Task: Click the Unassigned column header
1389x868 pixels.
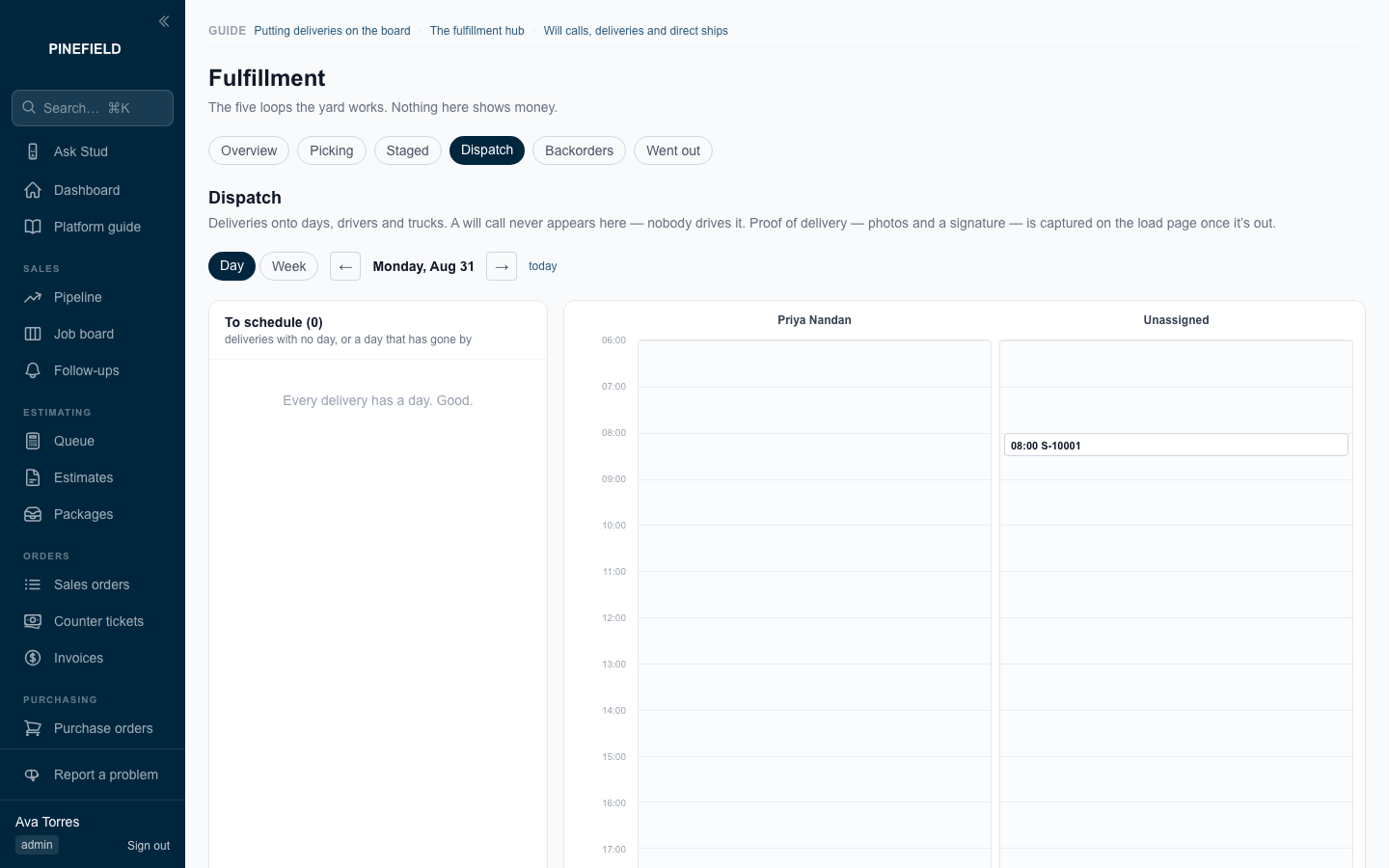Action: pyautogui.click(x=1176, y=320)
